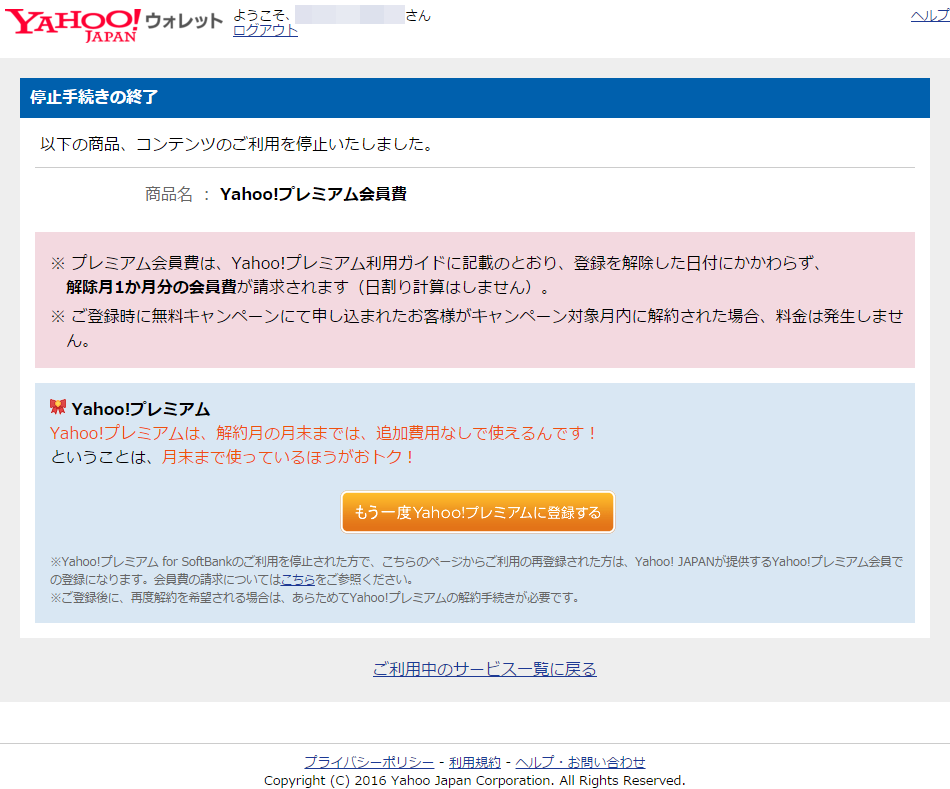Click orange 月末まで使っているほうがおトク text
This screenshot has width=950, height=789.
click(288, 457)
